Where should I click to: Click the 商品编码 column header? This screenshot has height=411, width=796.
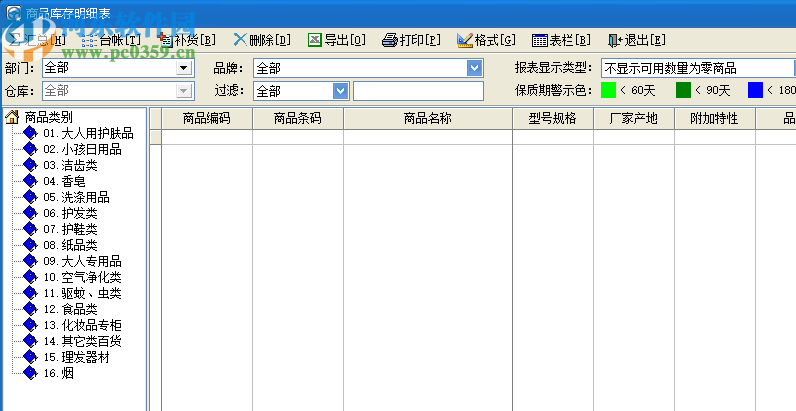(x=207, y=119)
